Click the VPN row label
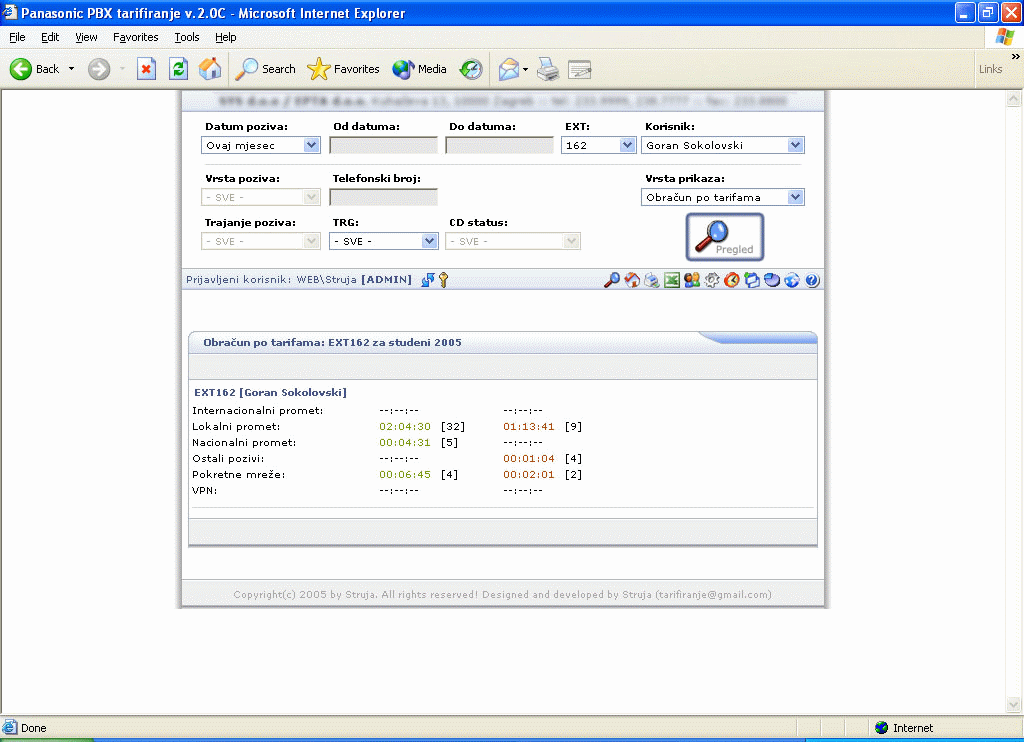 pyautogui.click(x=204, y=491)
